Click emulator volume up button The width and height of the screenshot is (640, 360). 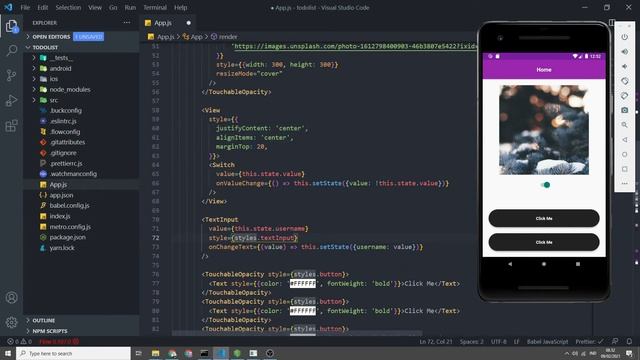624,52
